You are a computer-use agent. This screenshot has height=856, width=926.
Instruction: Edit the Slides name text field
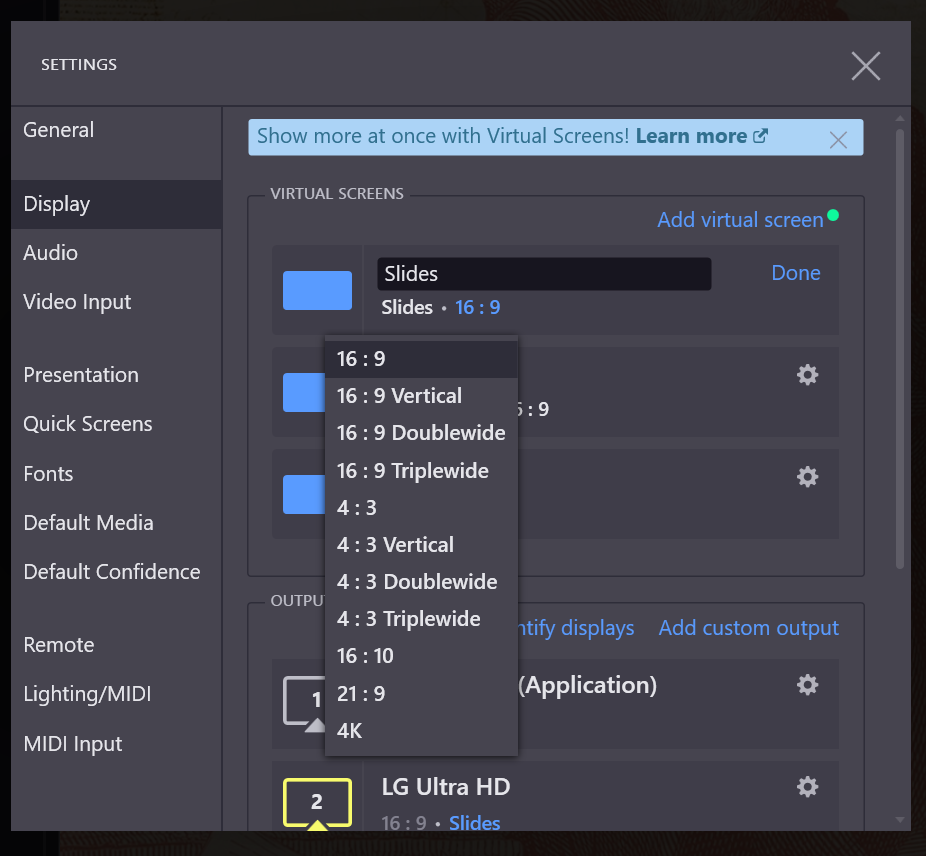point(544,274)
